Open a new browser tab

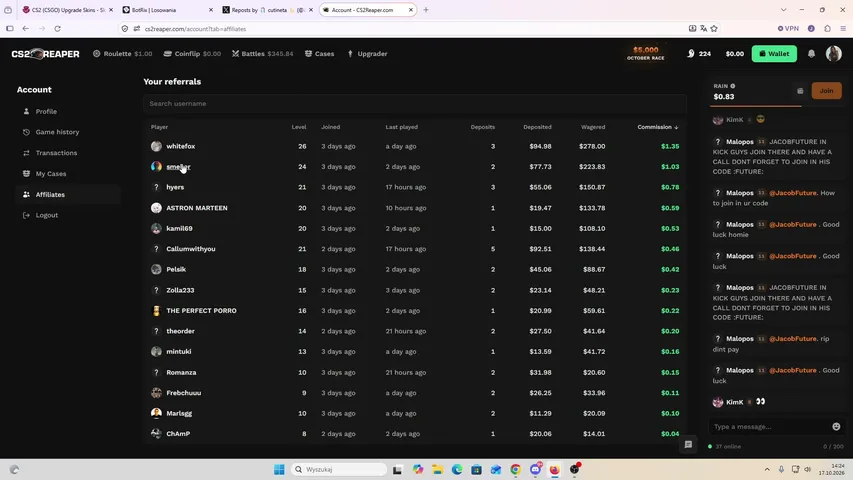pos(426,10)
